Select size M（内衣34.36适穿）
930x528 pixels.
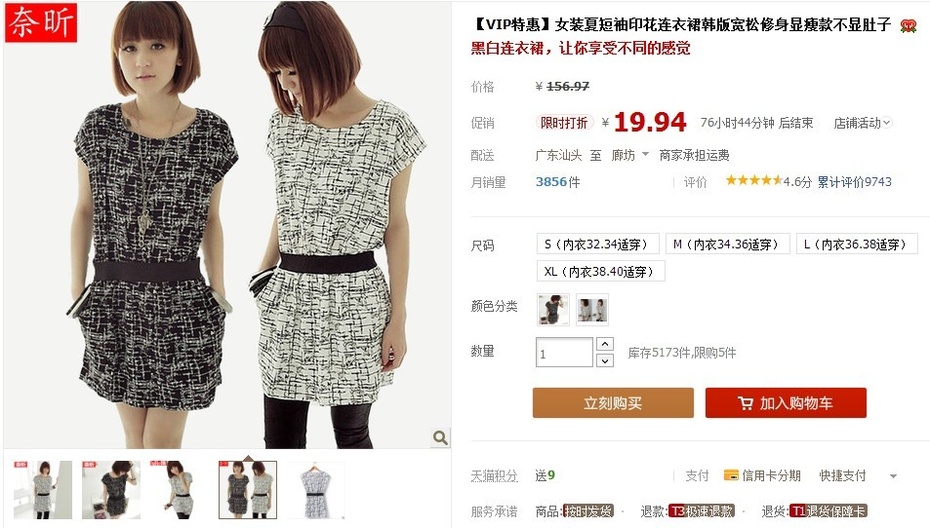point(728,244)
